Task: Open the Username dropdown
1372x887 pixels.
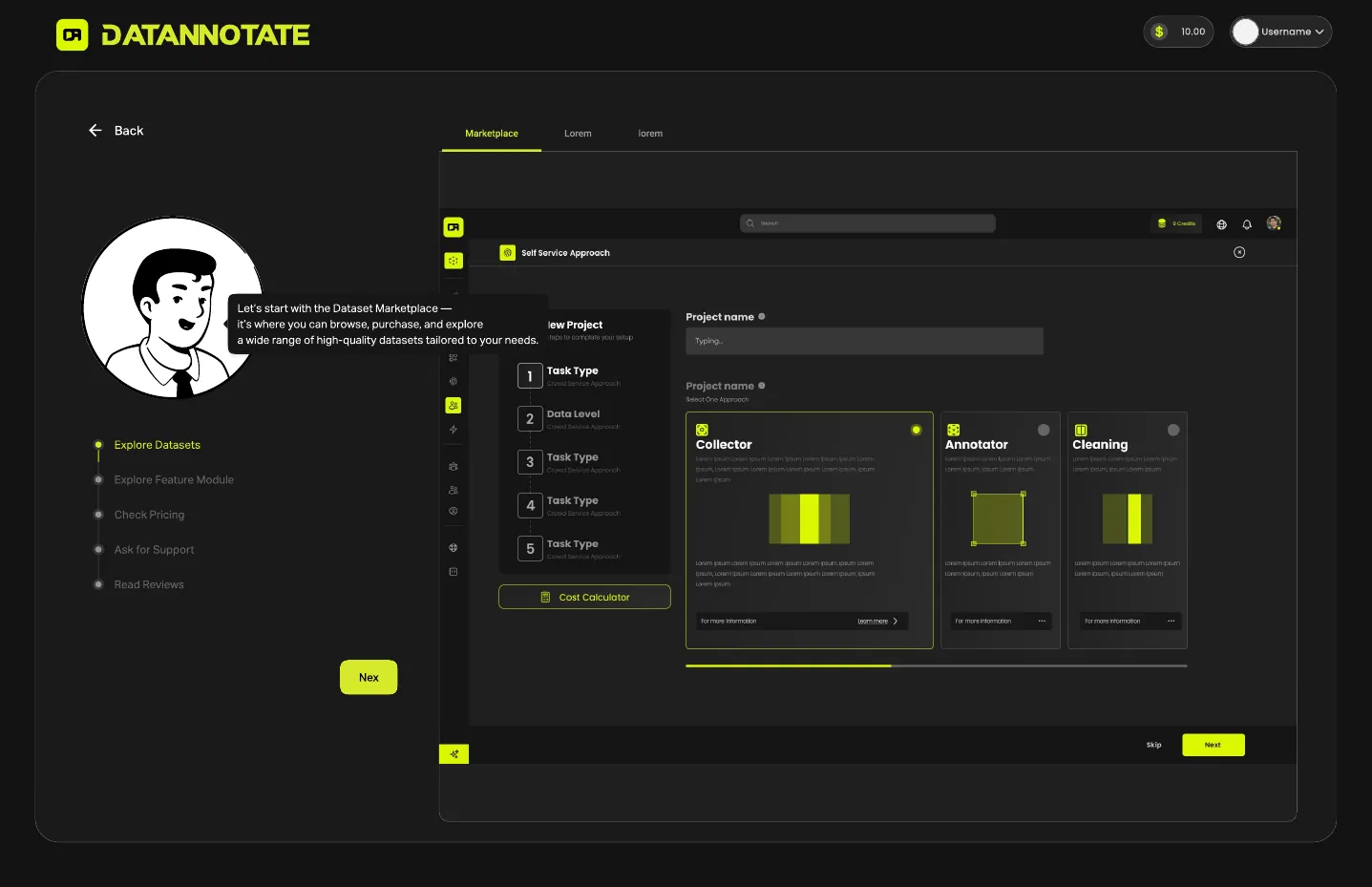Action: [1281, 32]
